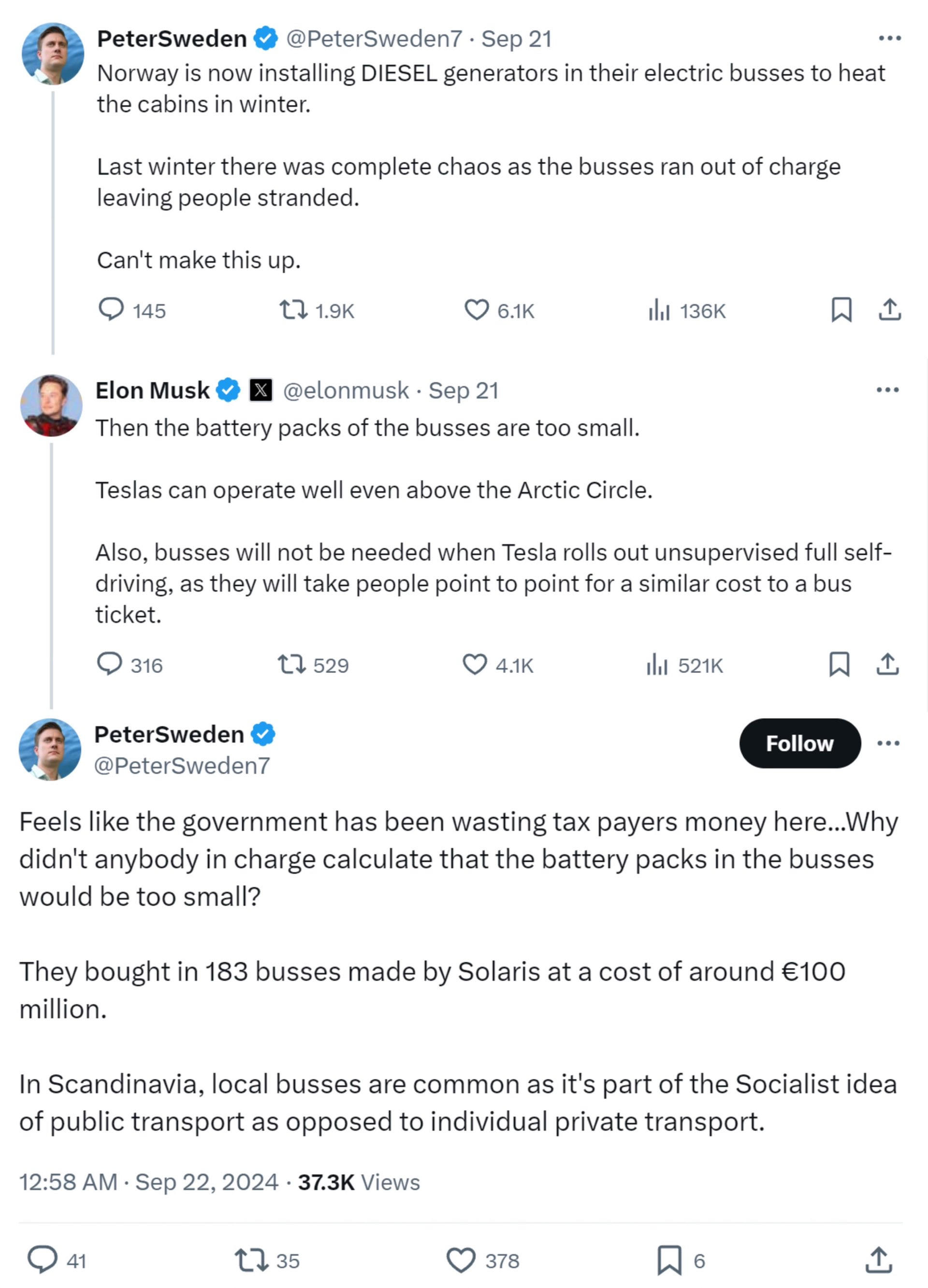
Task: Follow PeterSweden
Action: pos(799,743)
